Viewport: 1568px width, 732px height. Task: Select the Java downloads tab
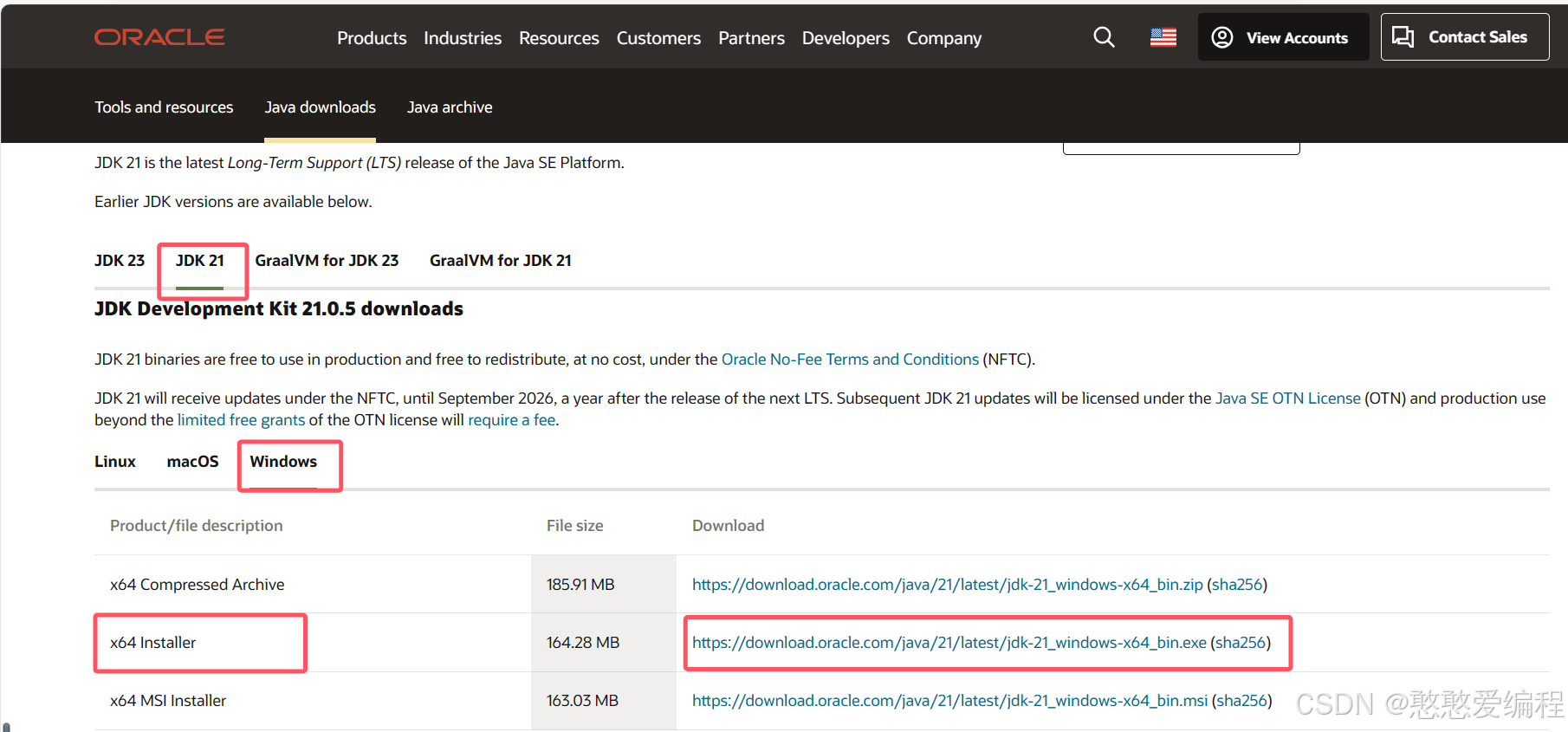320,107
